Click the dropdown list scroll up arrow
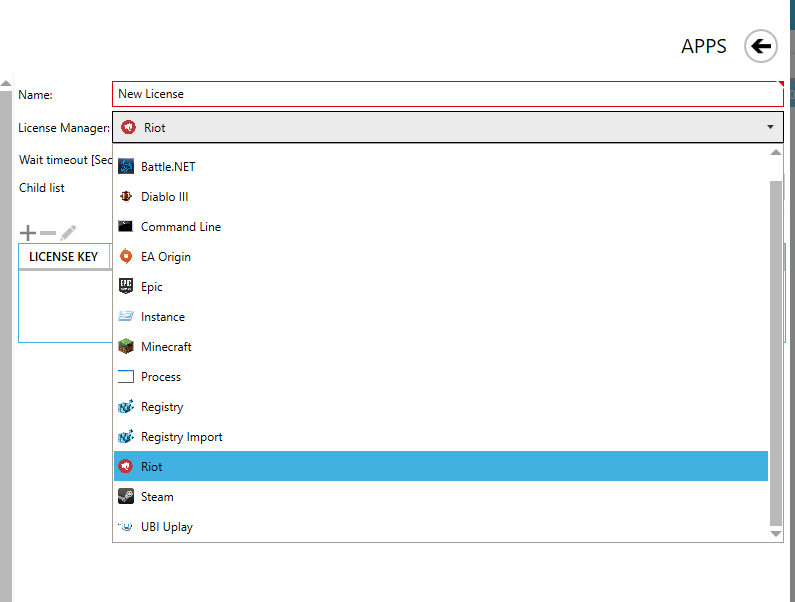The width and height of the screenshot is (795, 602). click(x=775, y=152)
